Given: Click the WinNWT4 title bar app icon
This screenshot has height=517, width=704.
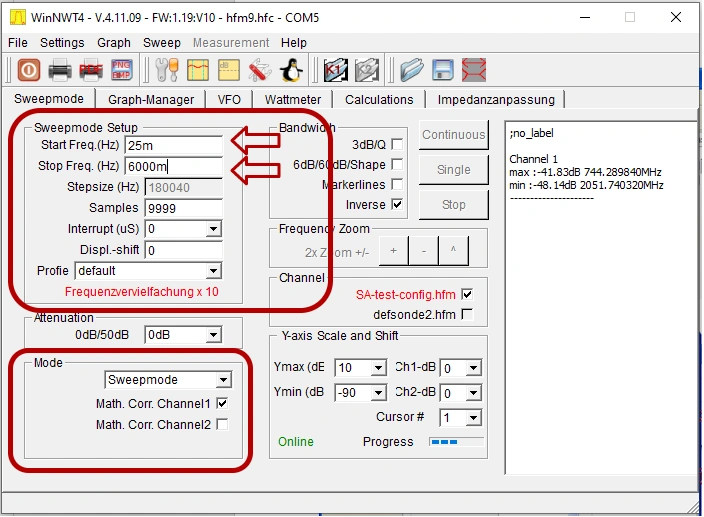Looking at the screenshot, I should click(18, 18).
